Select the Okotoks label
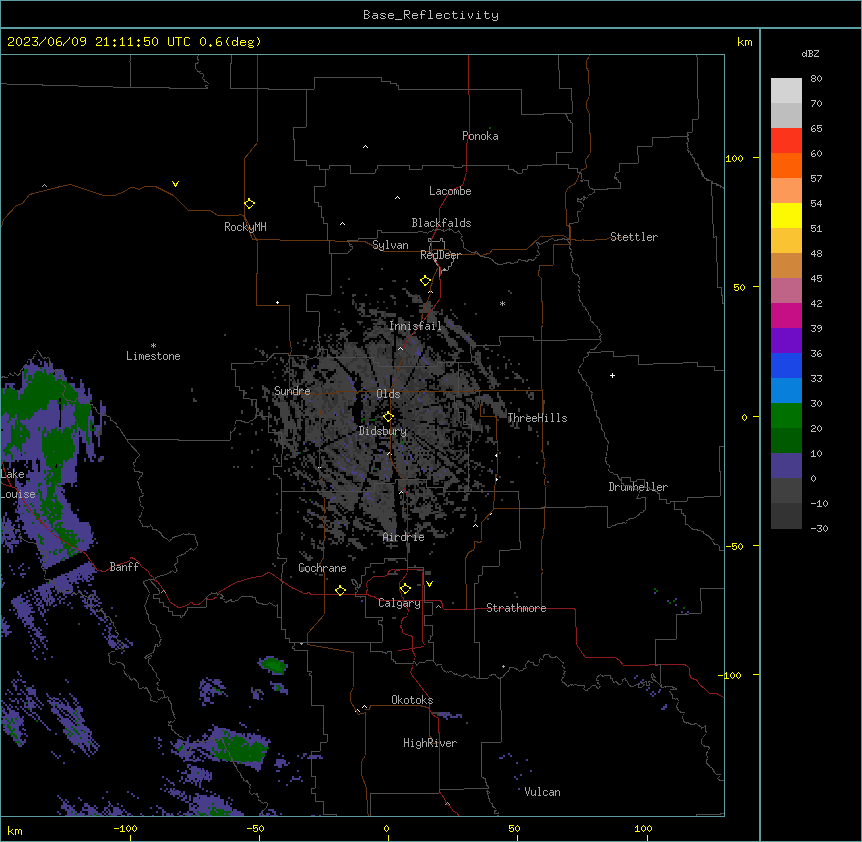The image size is (862, 842). click(x=412, y=700)
